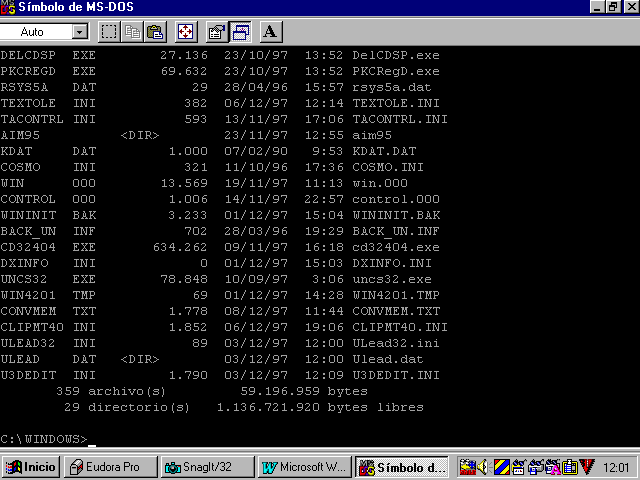Click the 22:57 time in the CONTROL row

pos(324,199)
